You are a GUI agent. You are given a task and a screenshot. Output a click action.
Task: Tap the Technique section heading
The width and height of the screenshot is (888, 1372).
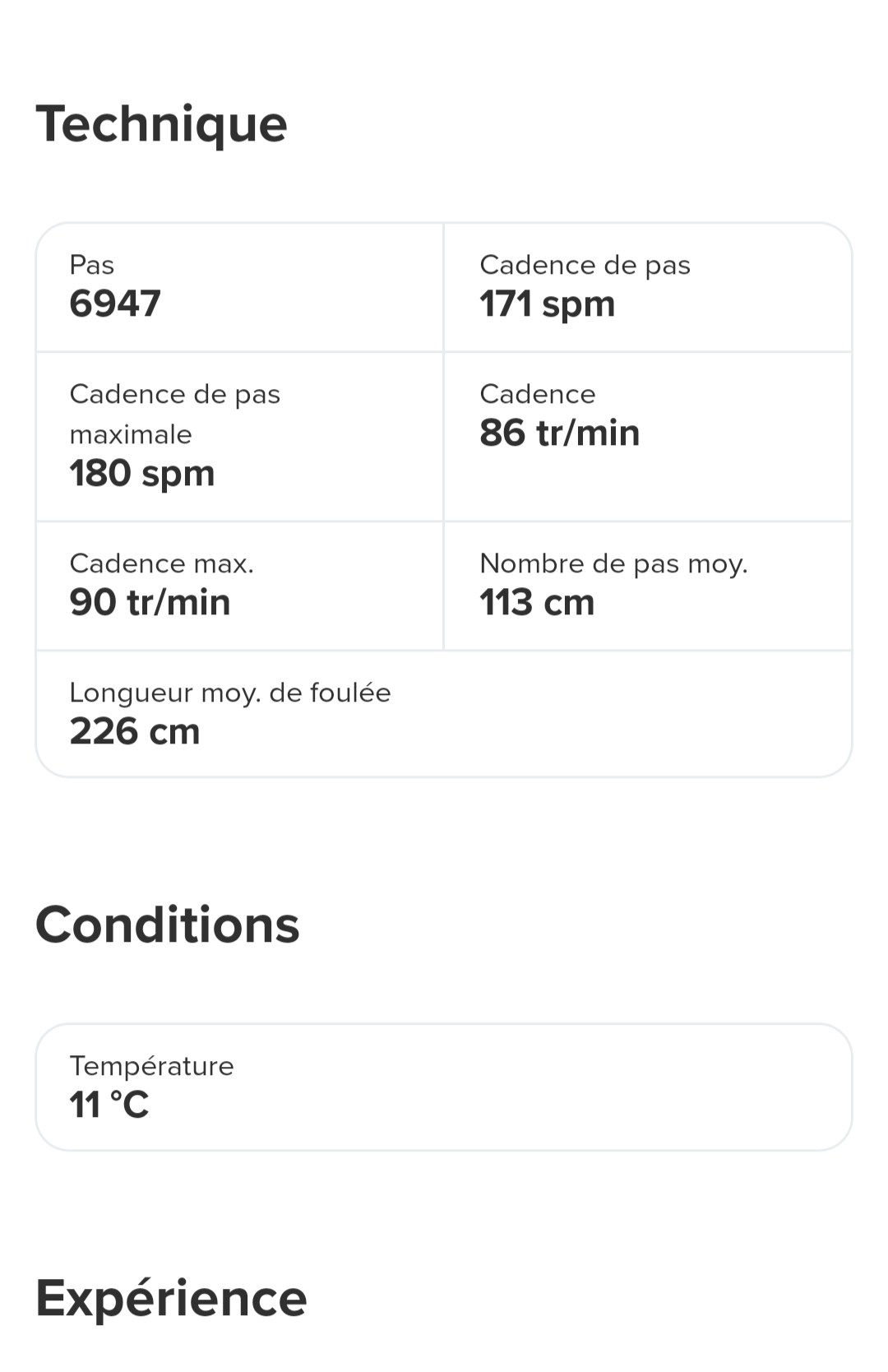click(x=161, y=124)
